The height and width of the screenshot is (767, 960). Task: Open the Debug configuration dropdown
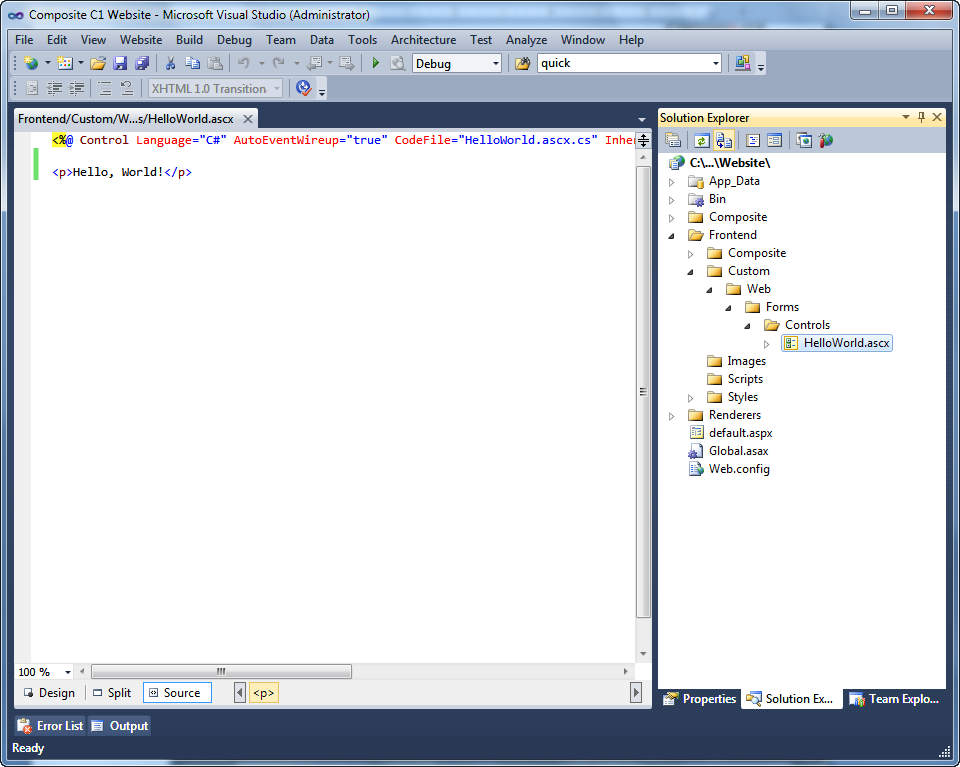point(495,64)
